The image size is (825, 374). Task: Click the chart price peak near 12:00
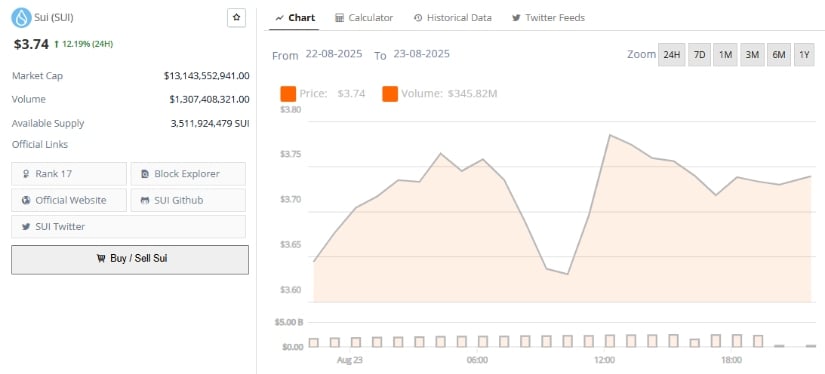coord(609,135)
